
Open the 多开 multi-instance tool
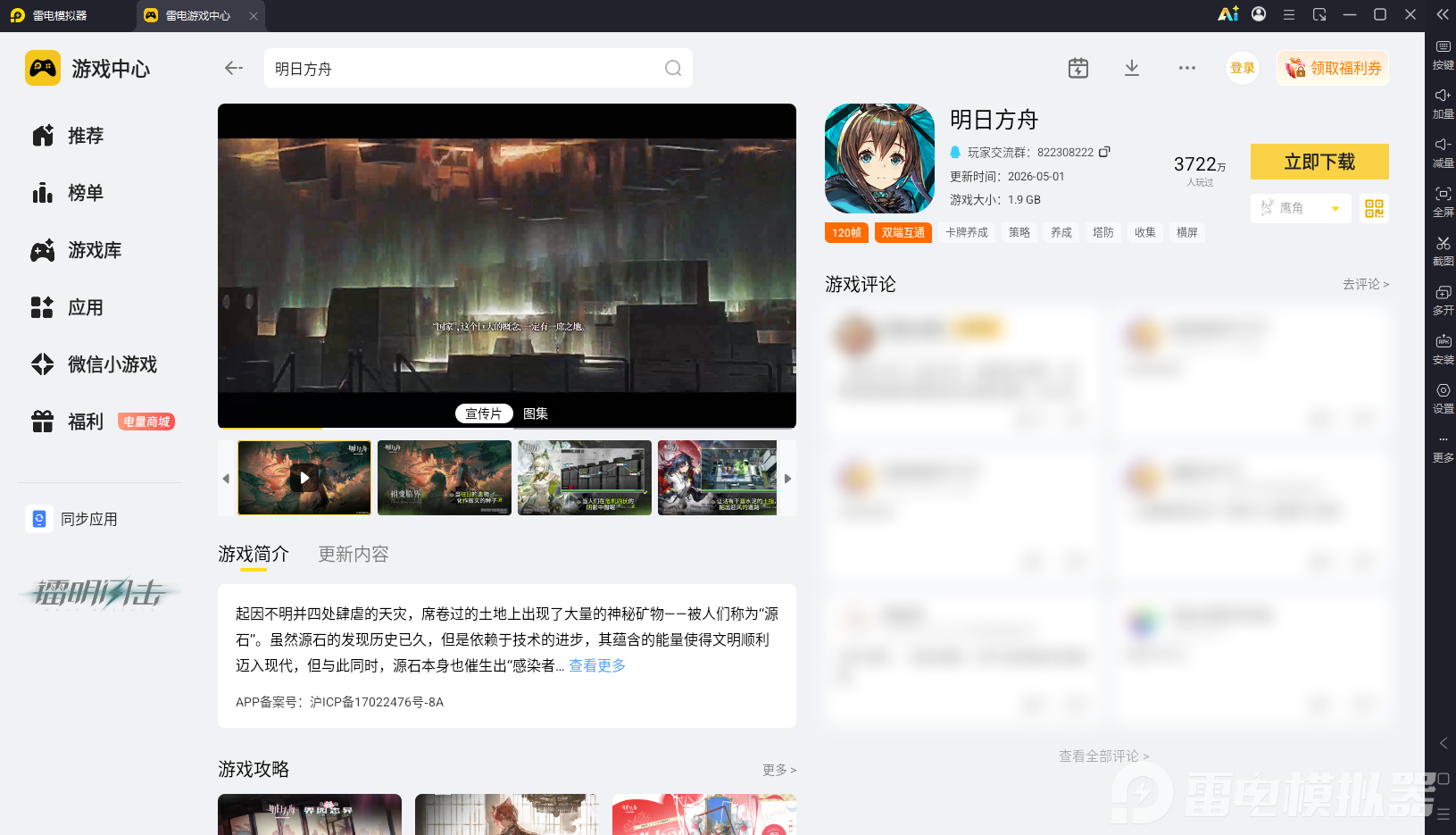pyautogui.click(x=1443, y=300)
